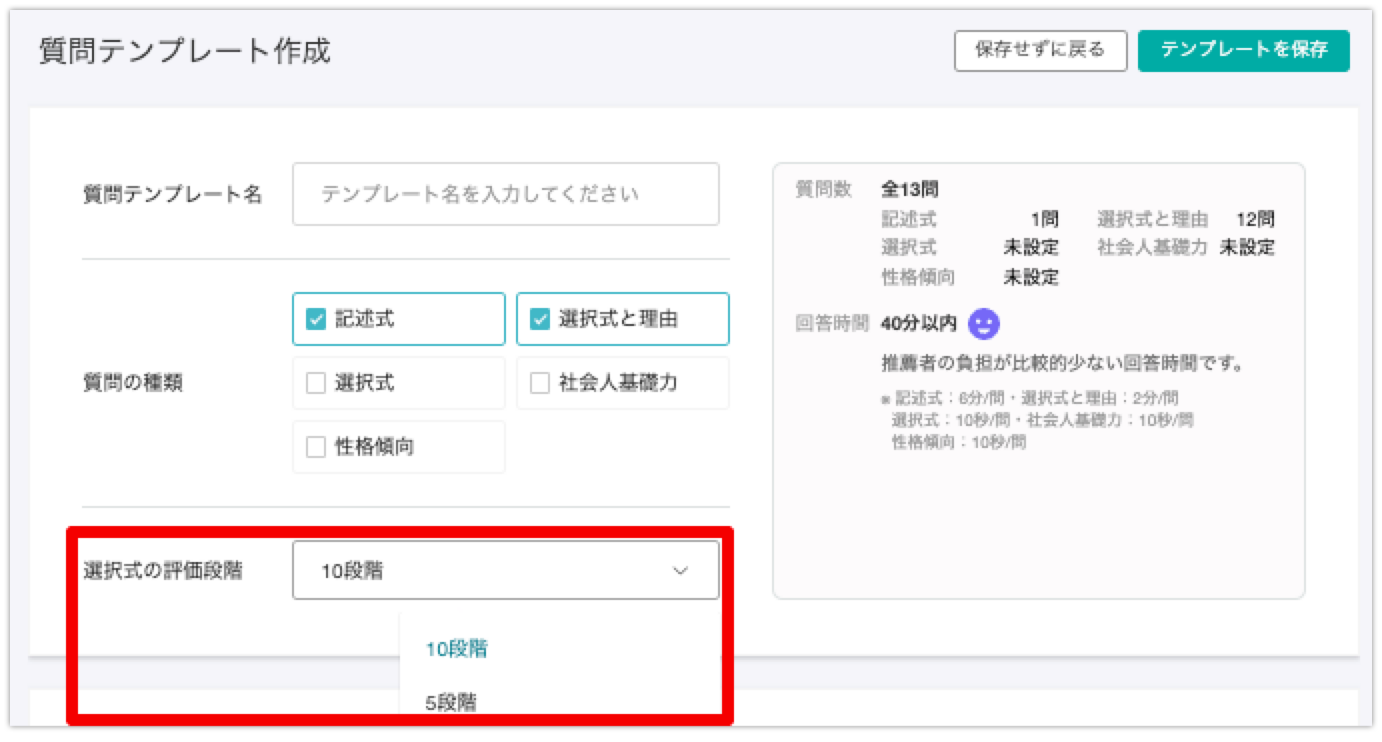Click the 質問の種類 label
The image size is (1382, 742).
click(132, 383)
